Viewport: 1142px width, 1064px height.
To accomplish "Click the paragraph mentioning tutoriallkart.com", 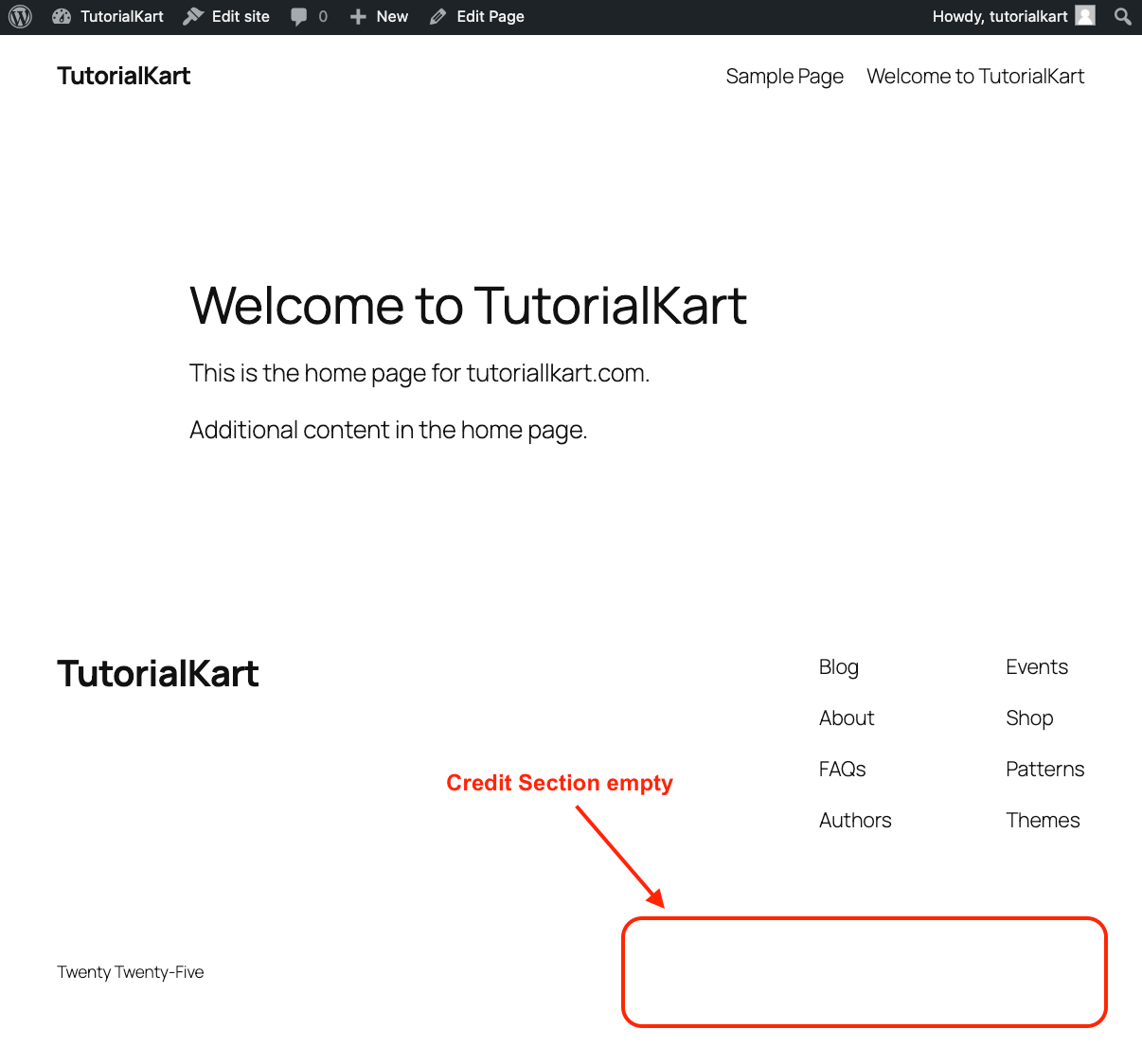I will tap(419, 373).
